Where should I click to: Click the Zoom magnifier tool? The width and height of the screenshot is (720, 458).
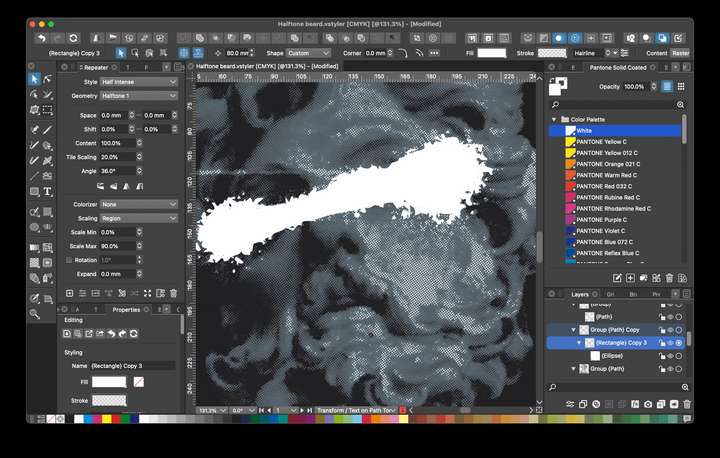pos(34,314)
